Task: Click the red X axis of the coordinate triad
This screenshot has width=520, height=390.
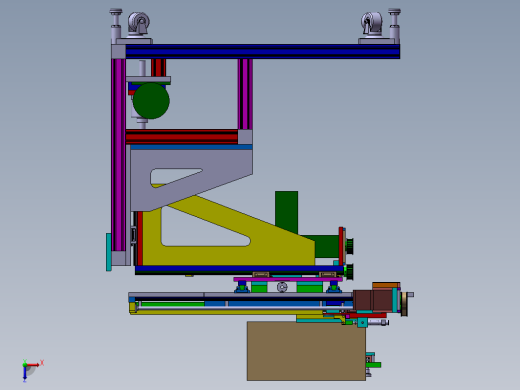Action: click(x=33, y=365)
